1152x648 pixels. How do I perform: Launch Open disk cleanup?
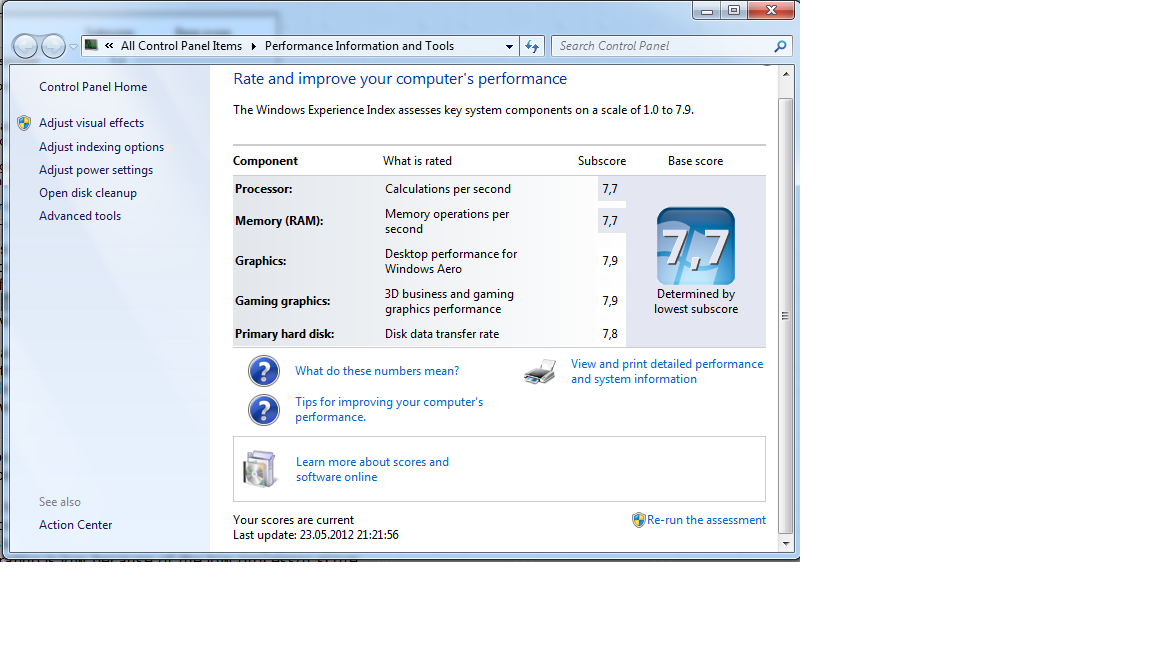[87, 192]
